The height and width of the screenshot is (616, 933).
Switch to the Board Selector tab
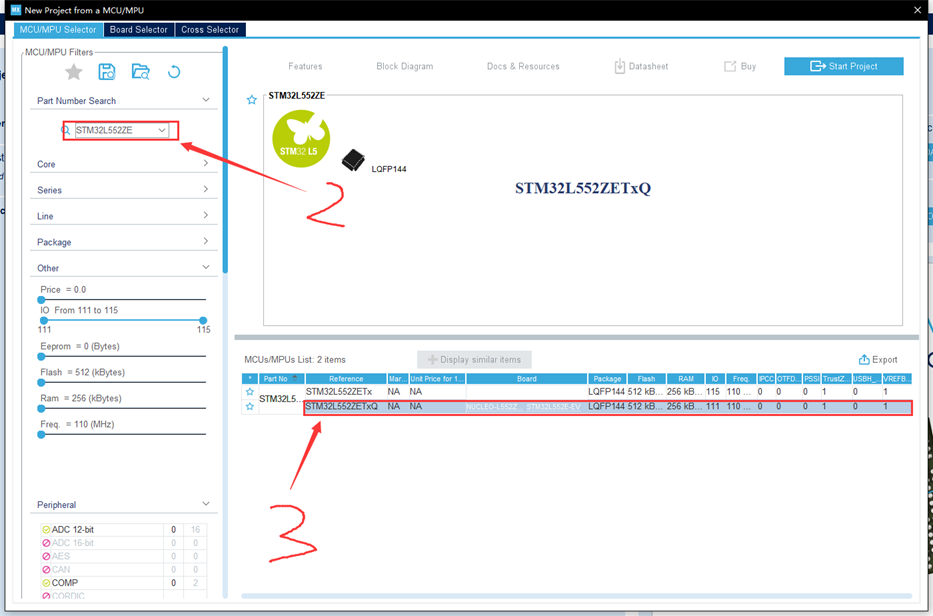138,30
